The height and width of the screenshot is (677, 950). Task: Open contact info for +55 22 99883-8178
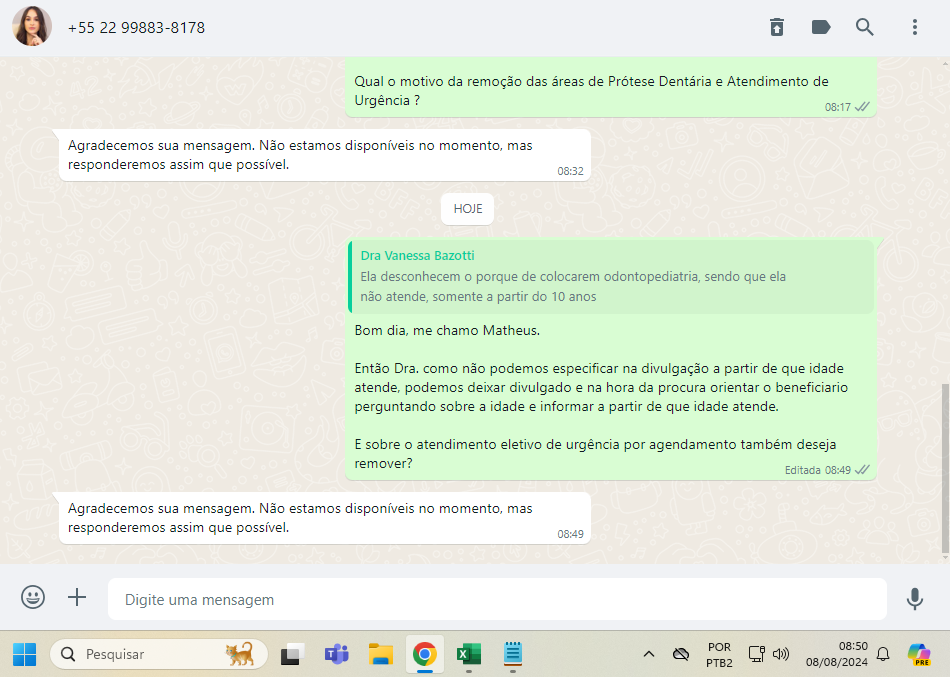[136, 28]
